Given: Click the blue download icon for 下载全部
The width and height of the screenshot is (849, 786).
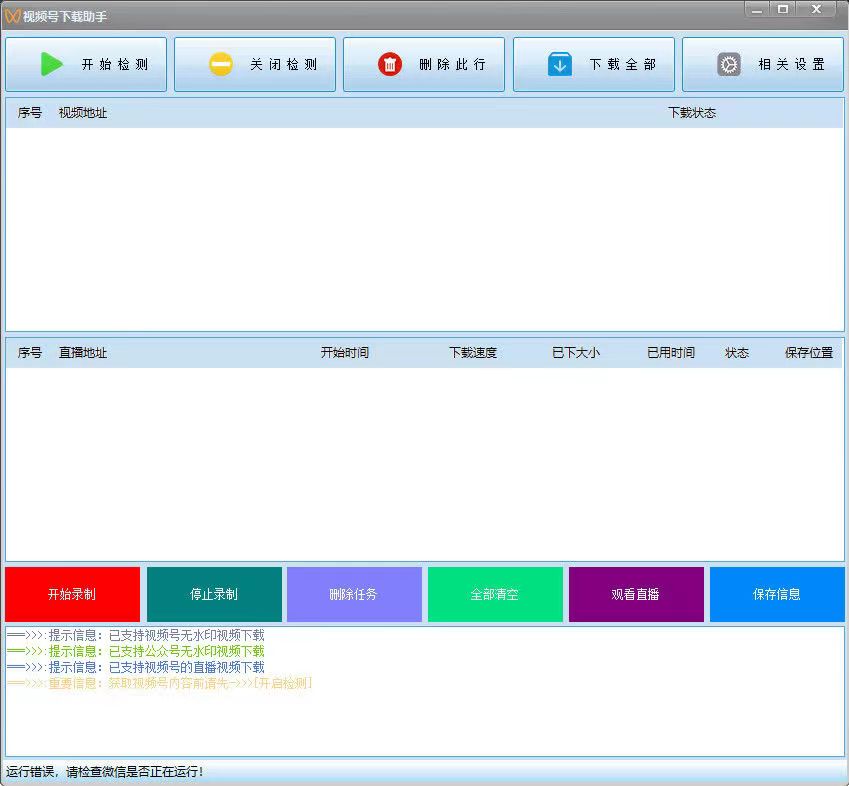Looking at the screenshot, I should click(x=560, y=64).
